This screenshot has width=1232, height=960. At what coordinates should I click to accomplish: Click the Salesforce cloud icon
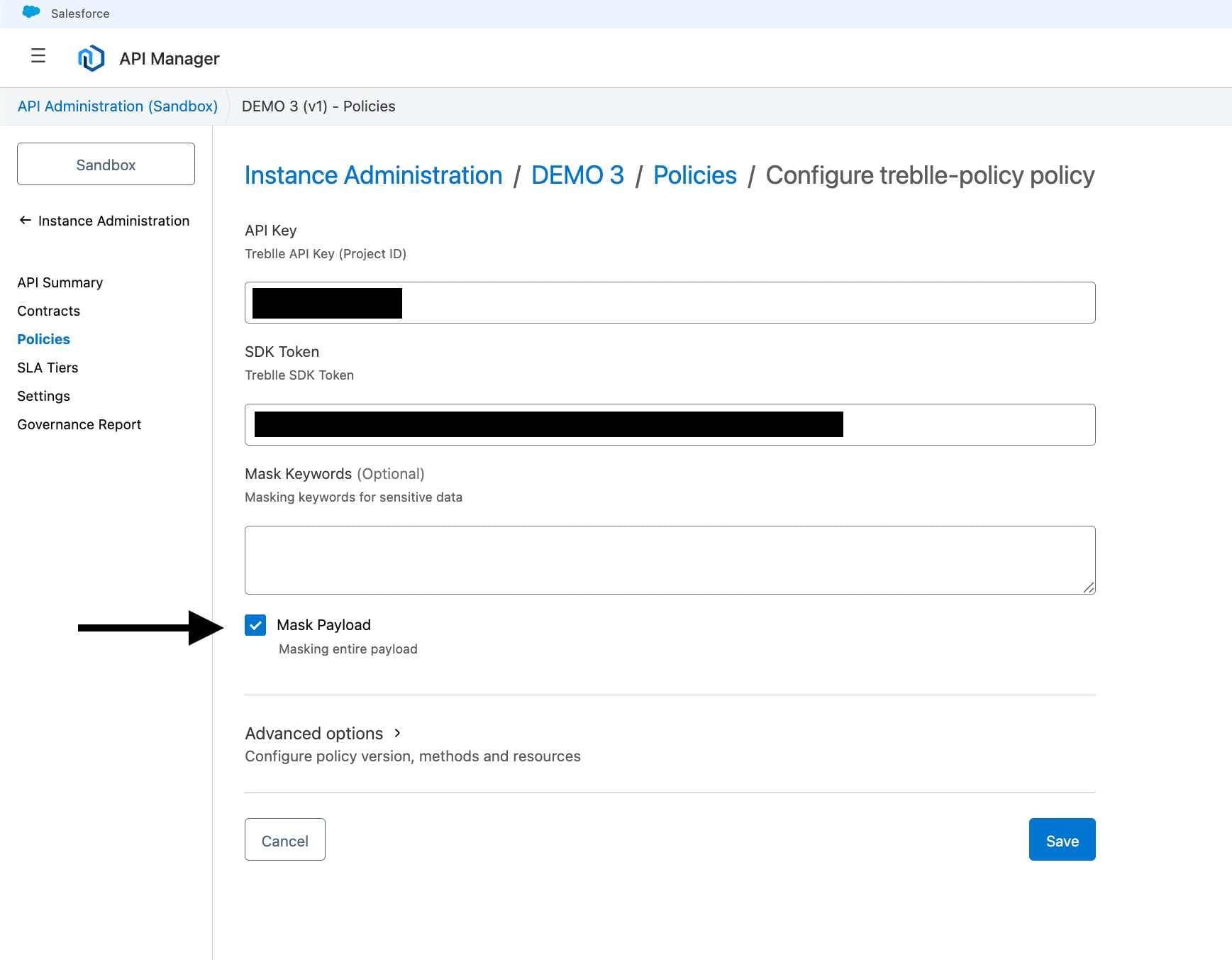(x=30, y=13)
